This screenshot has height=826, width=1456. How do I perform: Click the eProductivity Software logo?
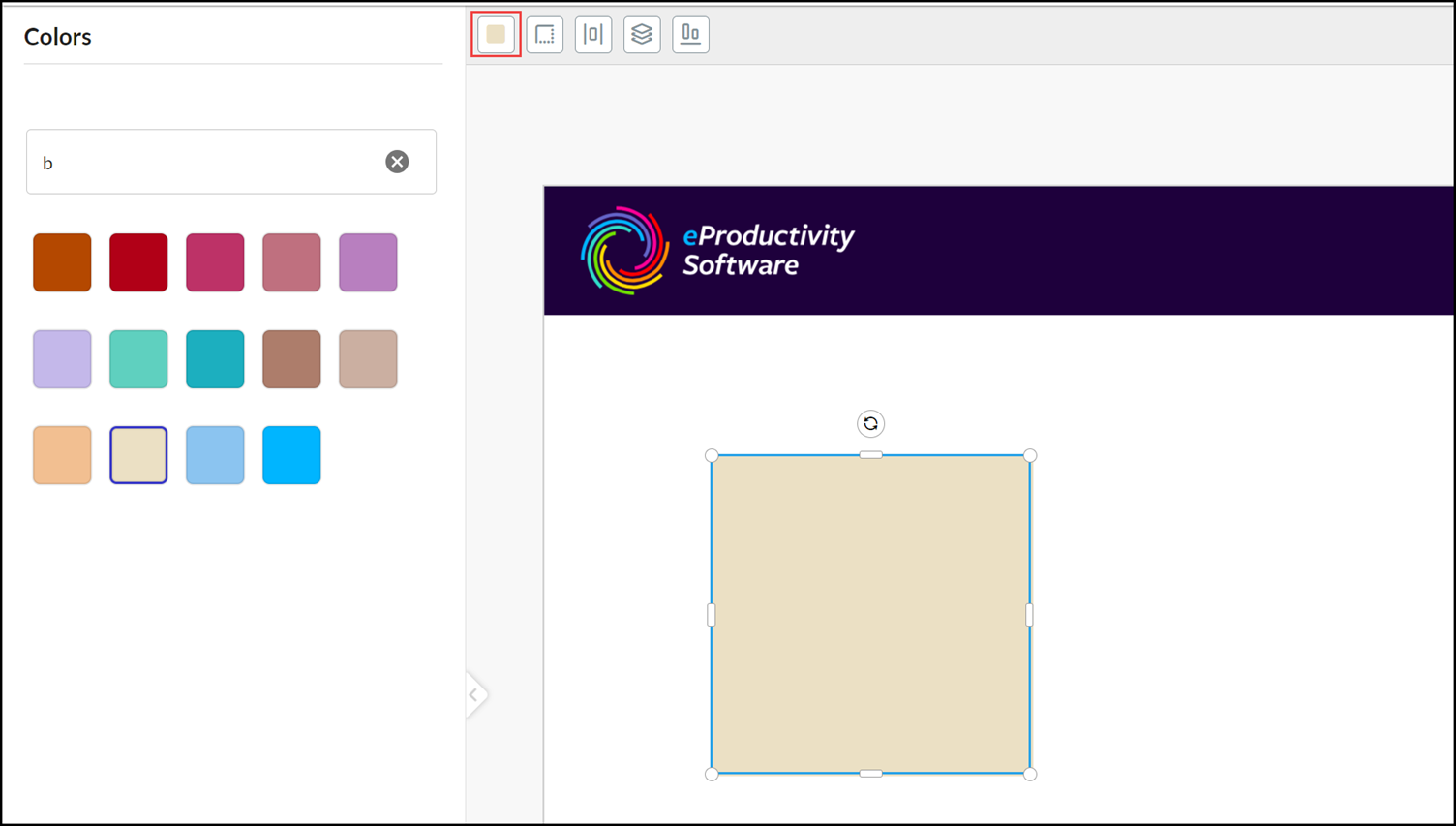pyautogui.click(x=717, y=251)
